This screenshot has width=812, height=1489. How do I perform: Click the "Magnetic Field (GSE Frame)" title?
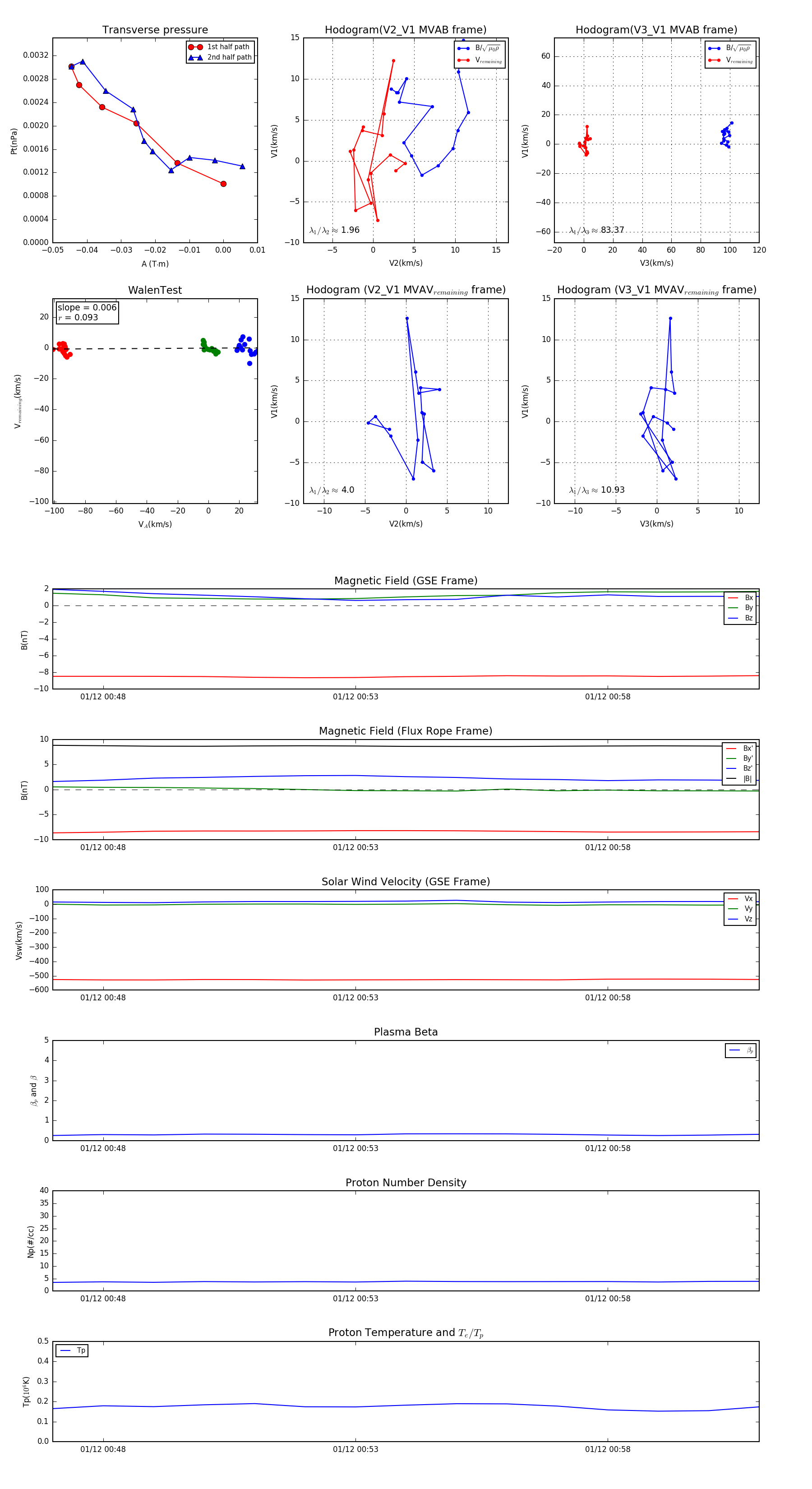[406, 581]
